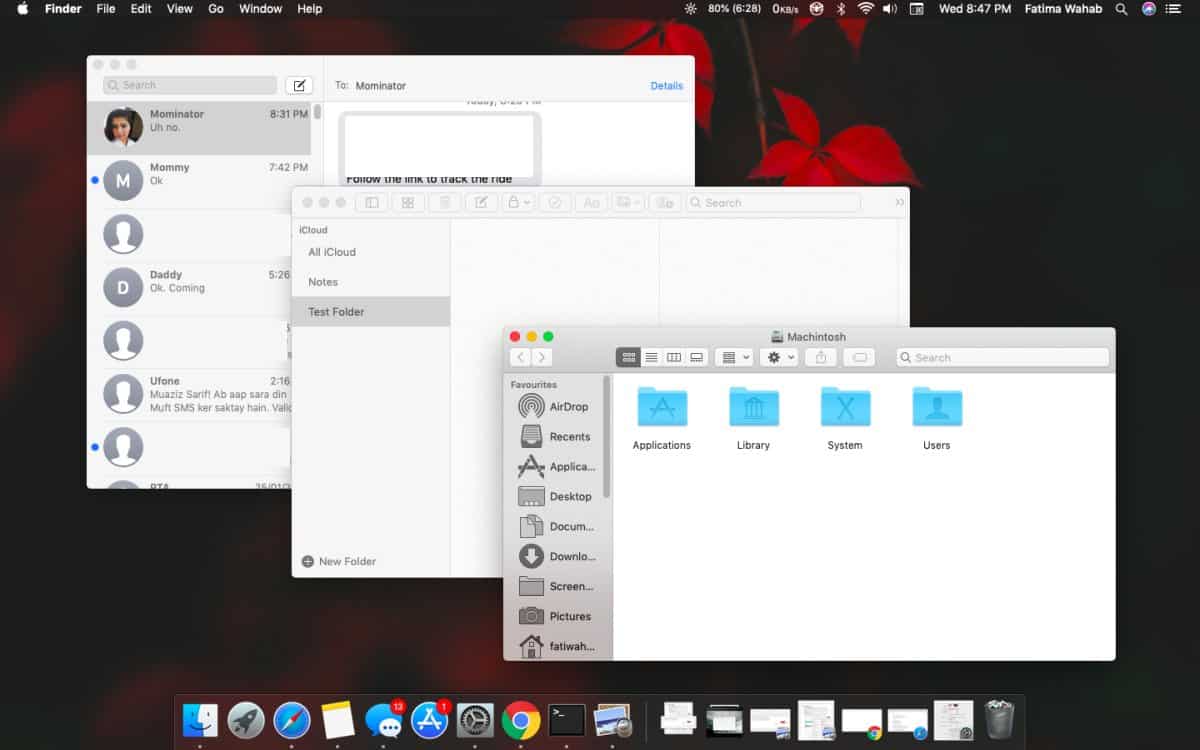Open the media dropdown in Notes toolbar
Image resolution: width=1200 pixels, height=750 pixels.
(x=628, y=203)
